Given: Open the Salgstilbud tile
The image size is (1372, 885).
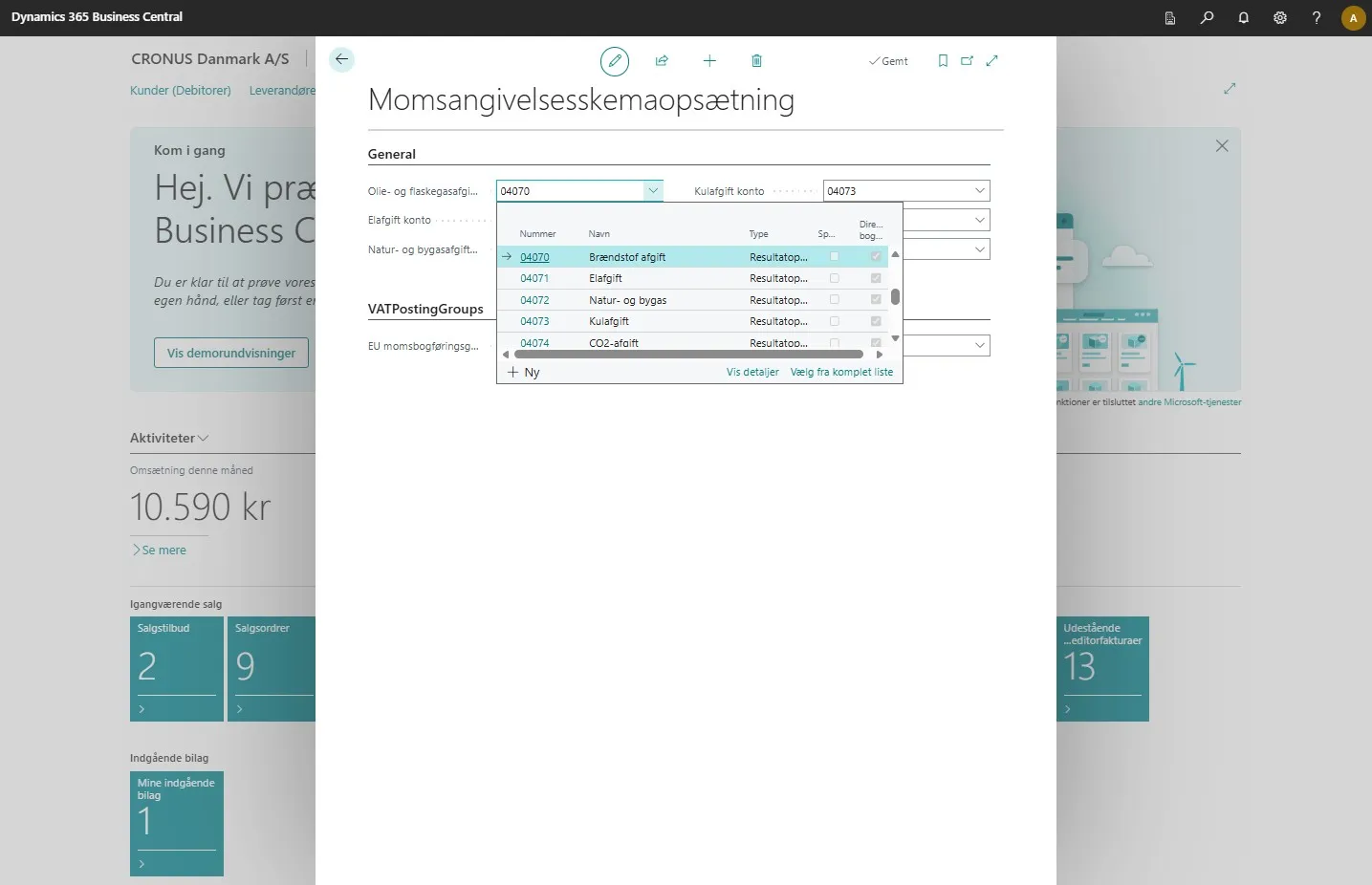Looking at the screenshot, I should click(177, 669).
